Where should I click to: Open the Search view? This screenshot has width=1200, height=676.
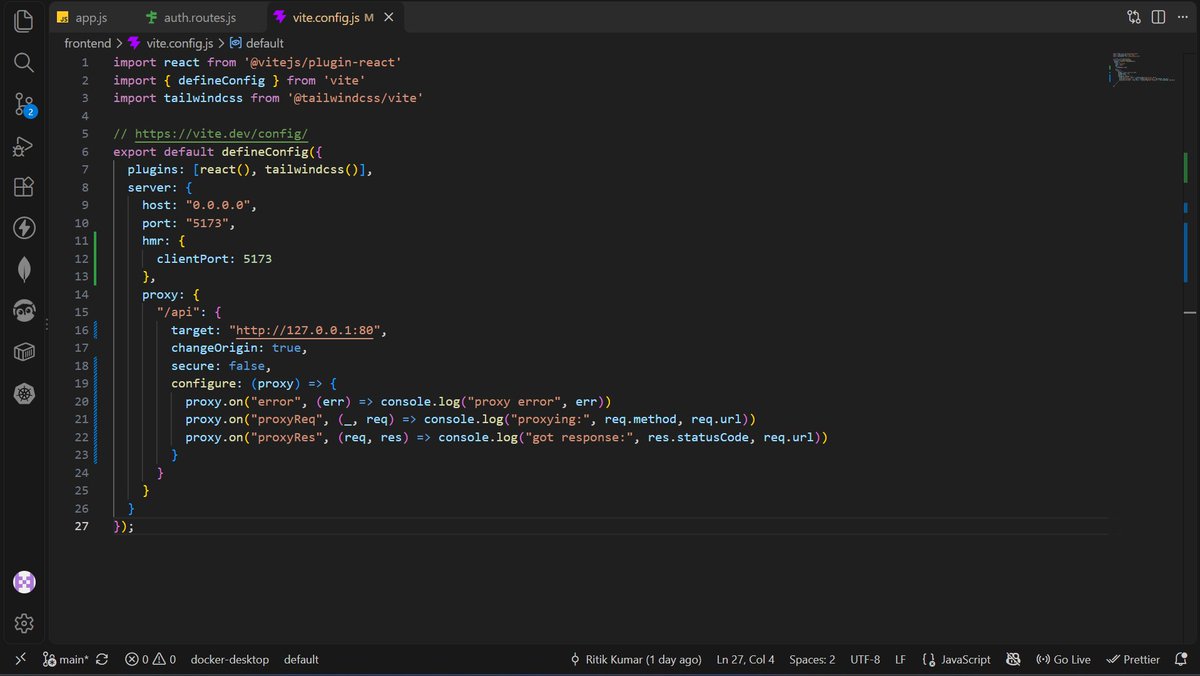[x=24, y=62]
